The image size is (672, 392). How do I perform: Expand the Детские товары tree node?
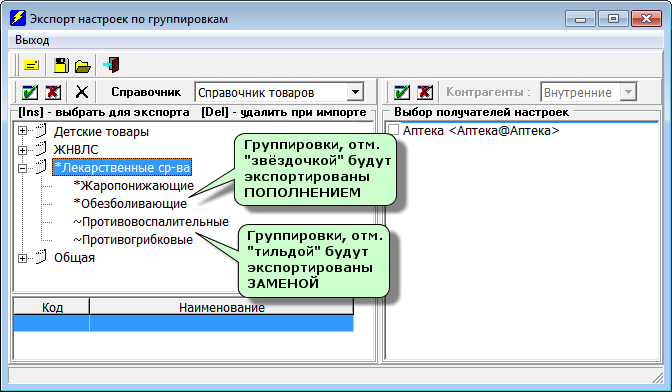coord(22,131)
